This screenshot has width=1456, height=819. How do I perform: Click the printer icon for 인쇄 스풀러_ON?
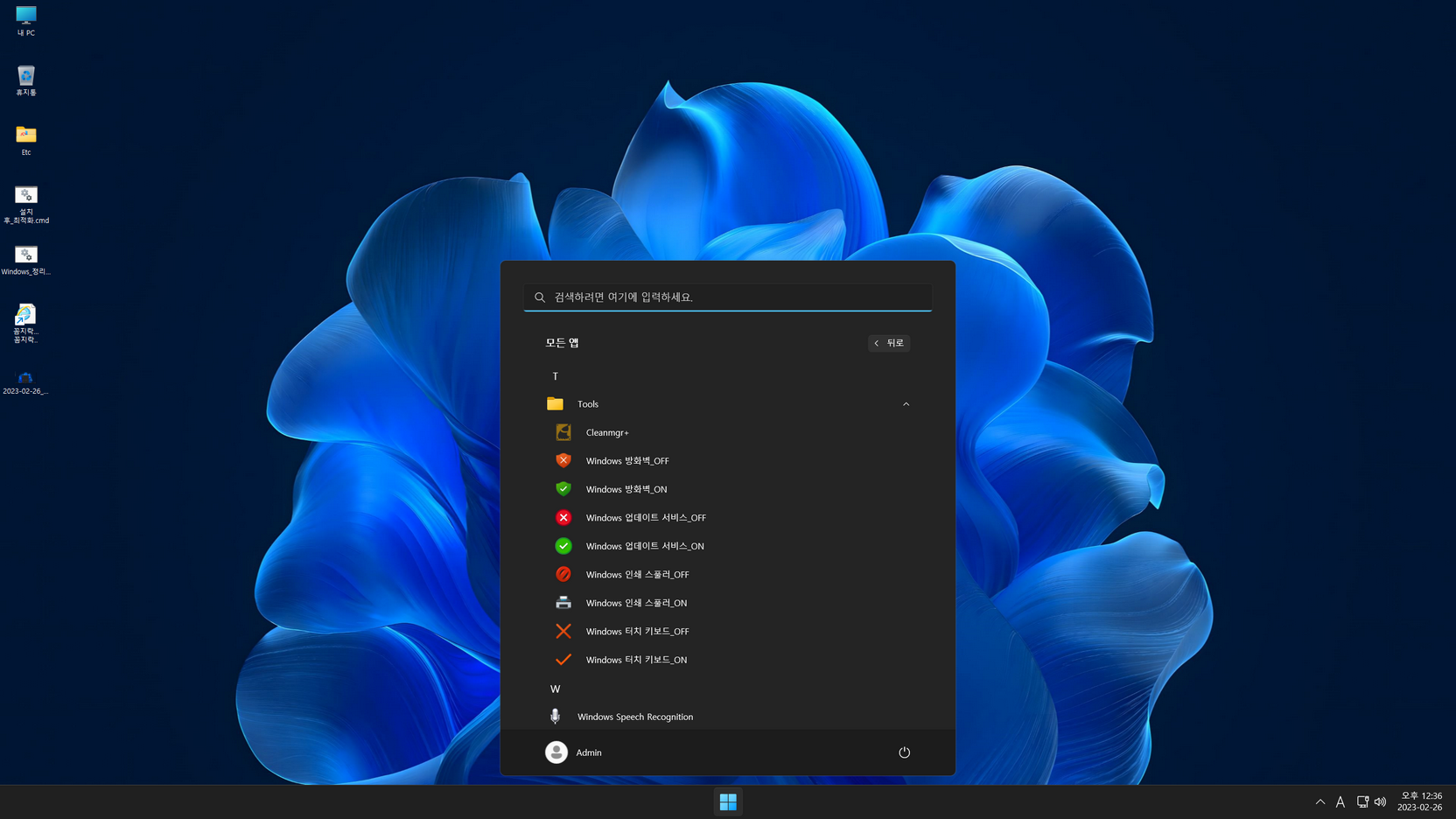coord(563,603)
